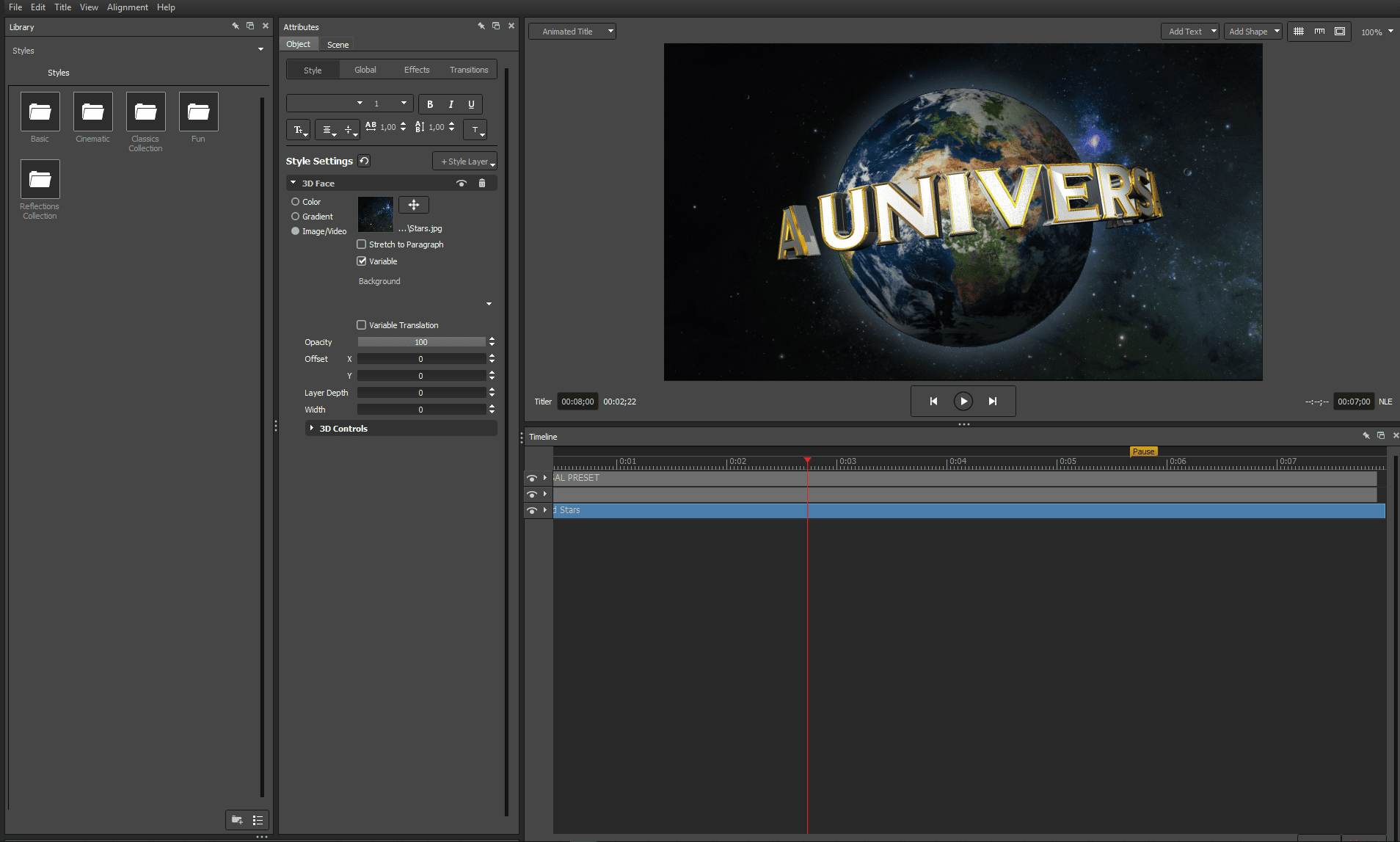Reset the Style Settings
This screenshot has width=1400, height=842.
(364, 161)
